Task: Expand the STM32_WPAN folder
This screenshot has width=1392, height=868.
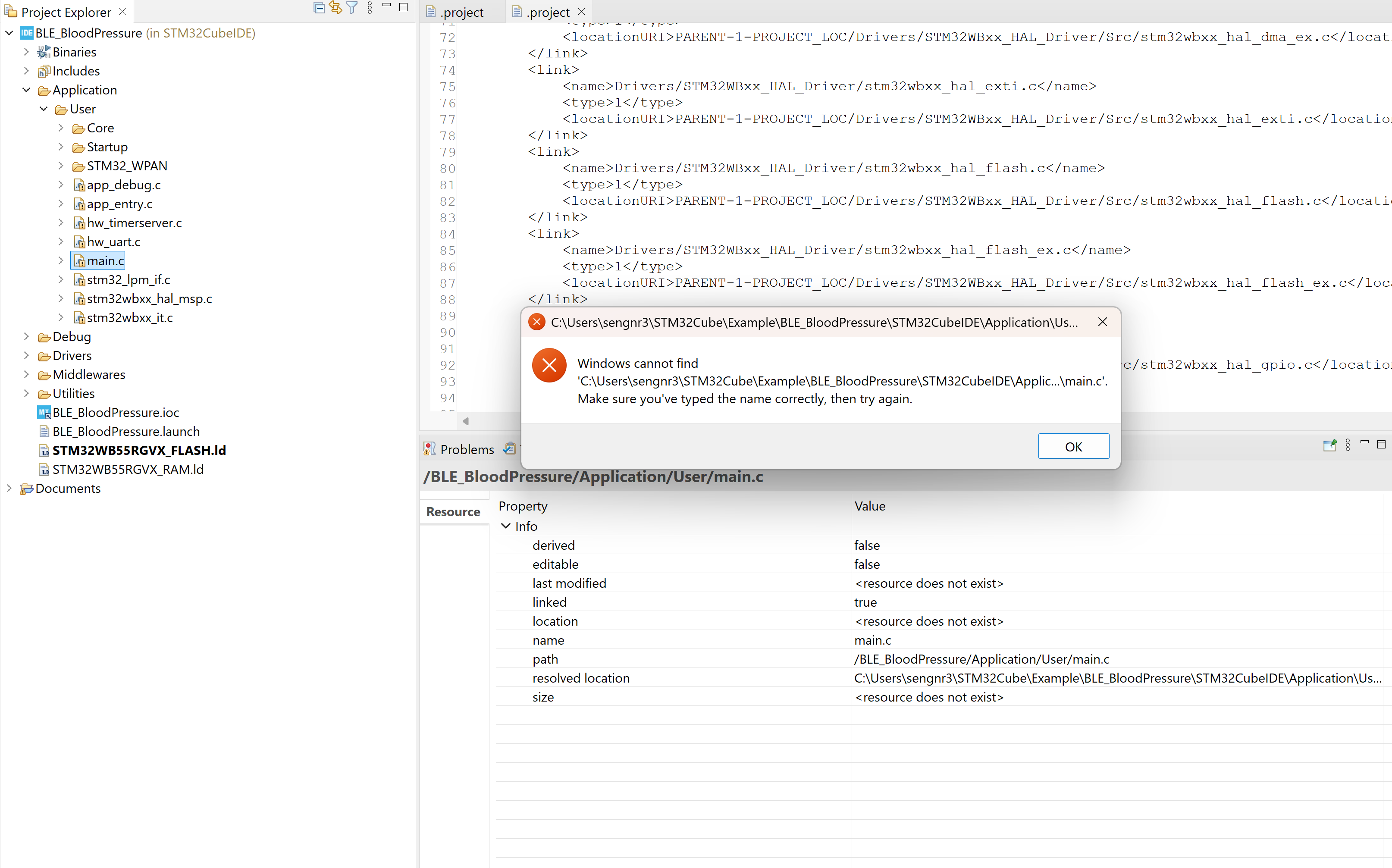Action: (61, 166)
